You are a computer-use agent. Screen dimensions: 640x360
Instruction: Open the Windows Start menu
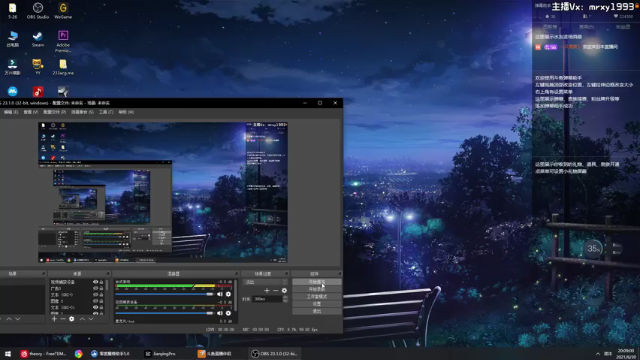8,354
